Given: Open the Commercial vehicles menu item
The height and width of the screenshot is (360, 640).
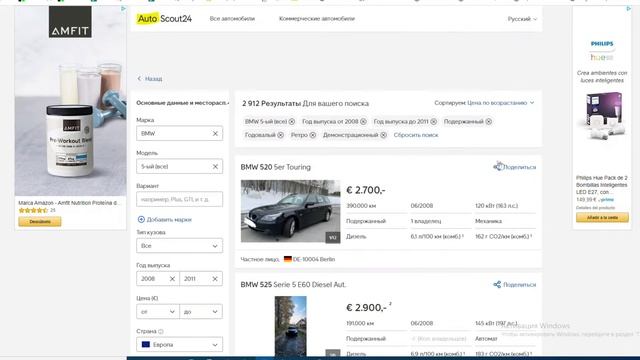Looking at the screenshot, I should (317, 19).
